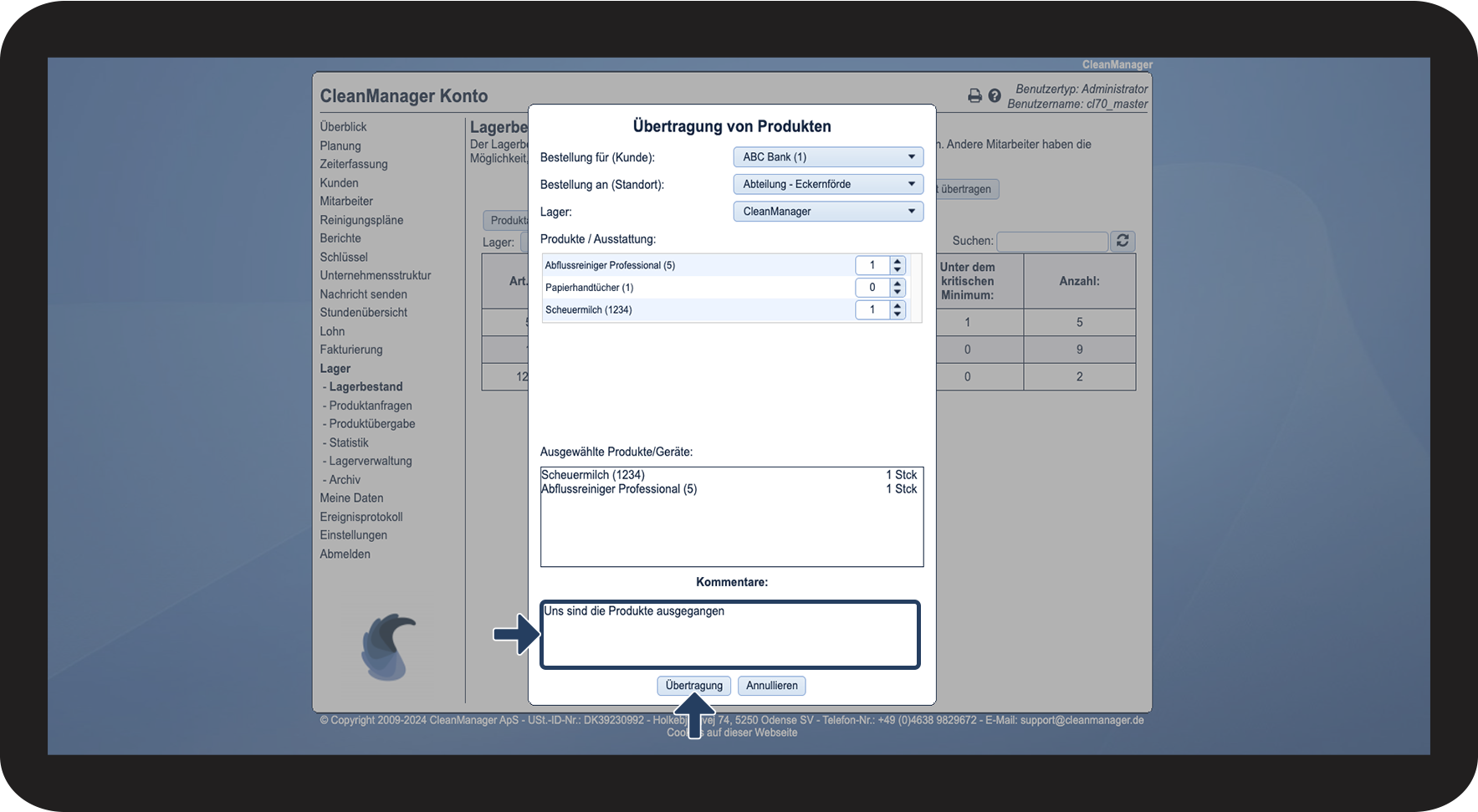Open the Lager CleanManager dropdown

(828, 212)
